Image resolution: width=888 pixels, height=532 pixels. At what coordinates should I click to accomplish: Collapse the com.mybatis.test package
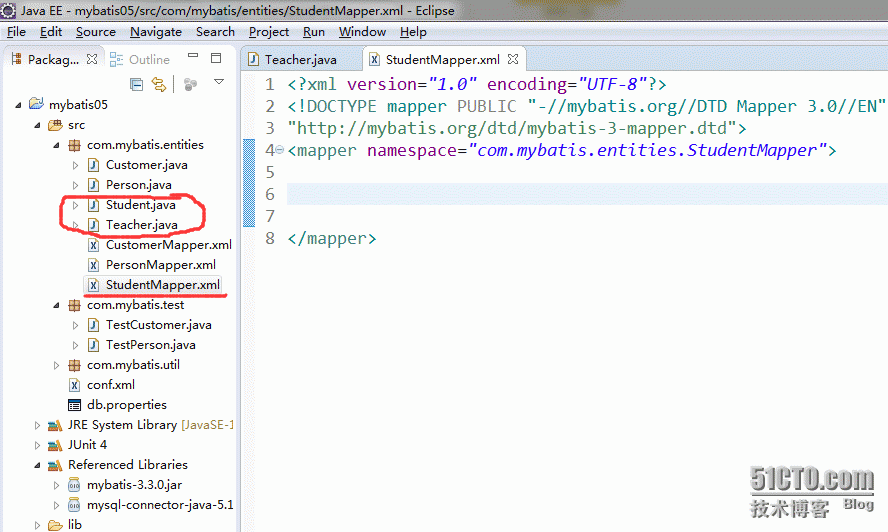[56, 305]
